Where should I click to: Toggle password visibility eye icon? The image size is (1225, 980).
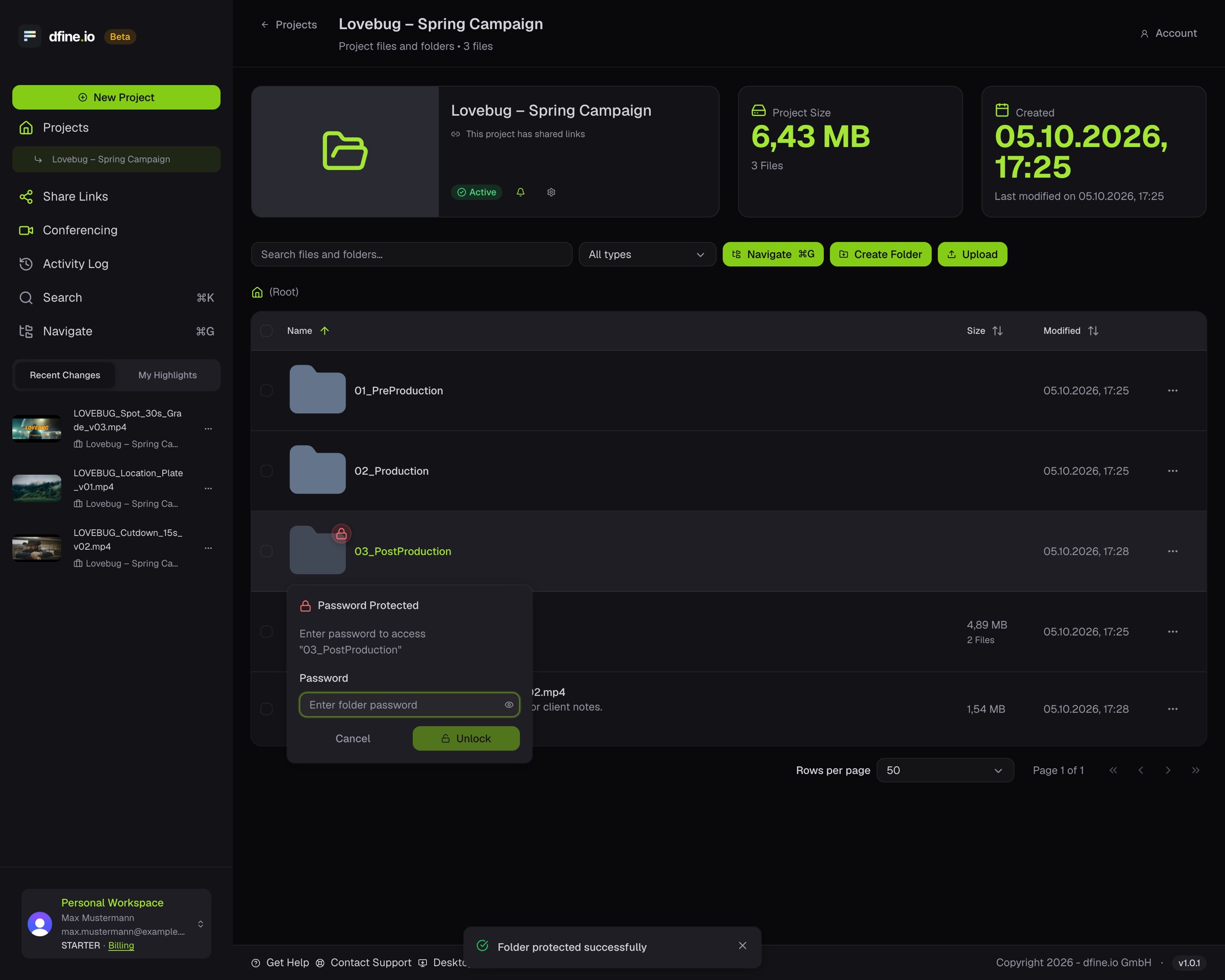(x=508, y=704)
